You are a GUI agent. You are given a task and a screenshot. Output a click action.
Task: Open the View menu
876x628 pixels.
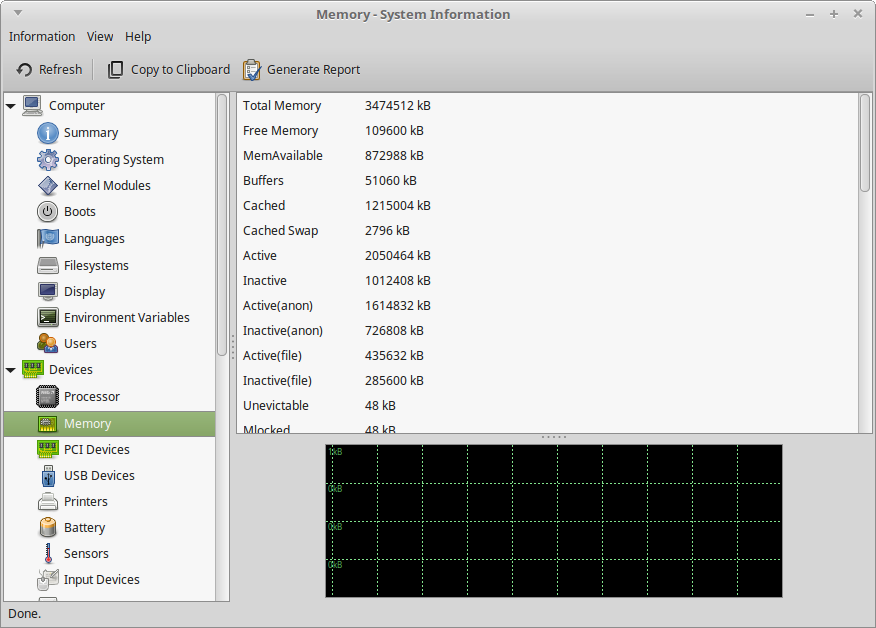(x=100, y=37)
